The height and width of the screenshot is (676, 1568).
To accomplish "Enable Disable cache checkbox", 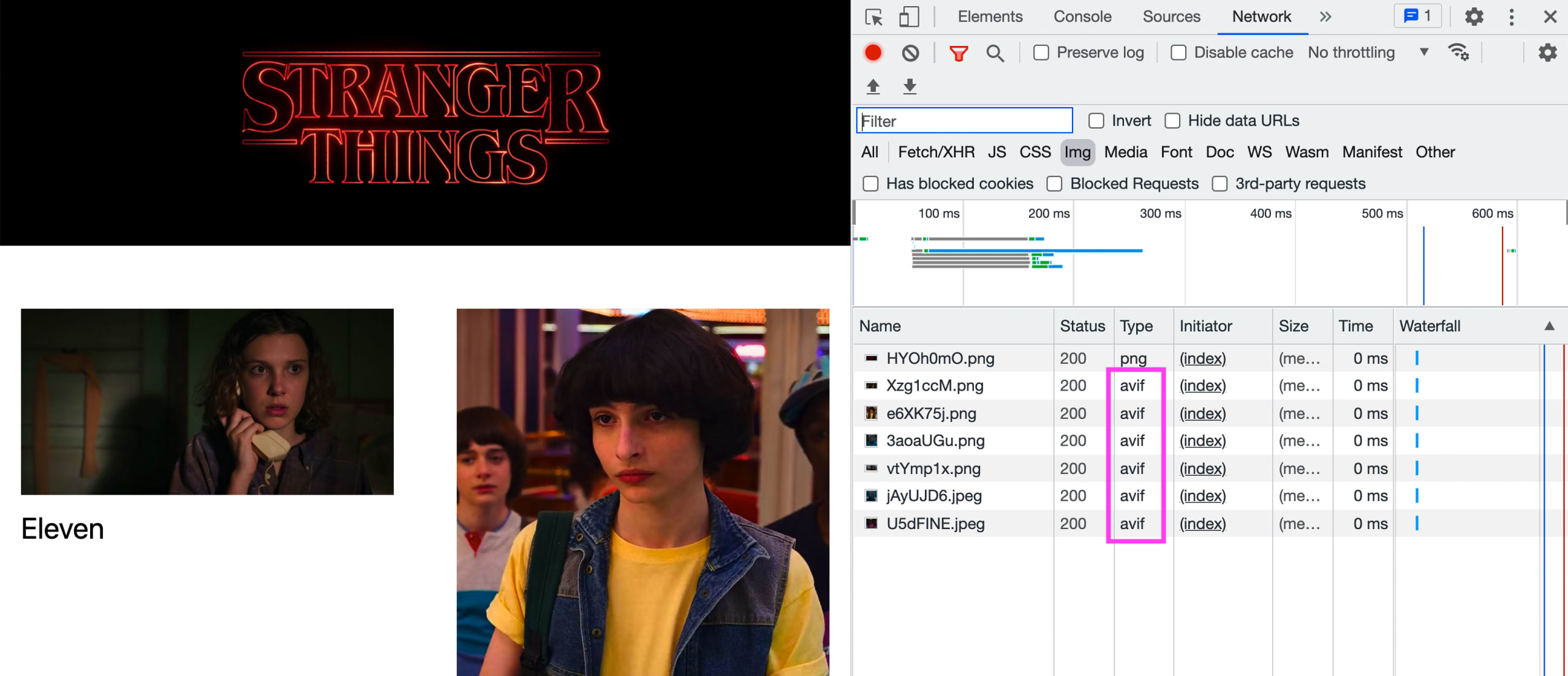I will [x=1178, y=53].
